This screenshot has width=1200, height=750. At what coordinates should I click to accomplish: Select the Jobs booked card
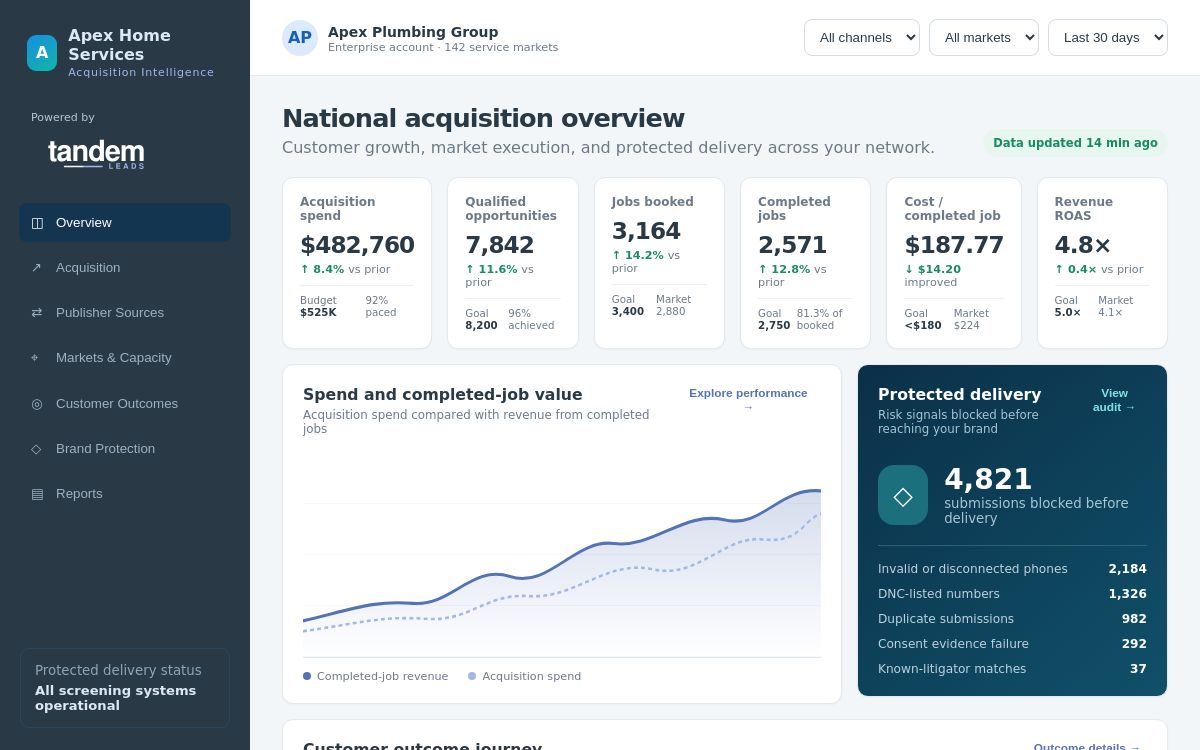pyautogui.click(x=659, y=263)
